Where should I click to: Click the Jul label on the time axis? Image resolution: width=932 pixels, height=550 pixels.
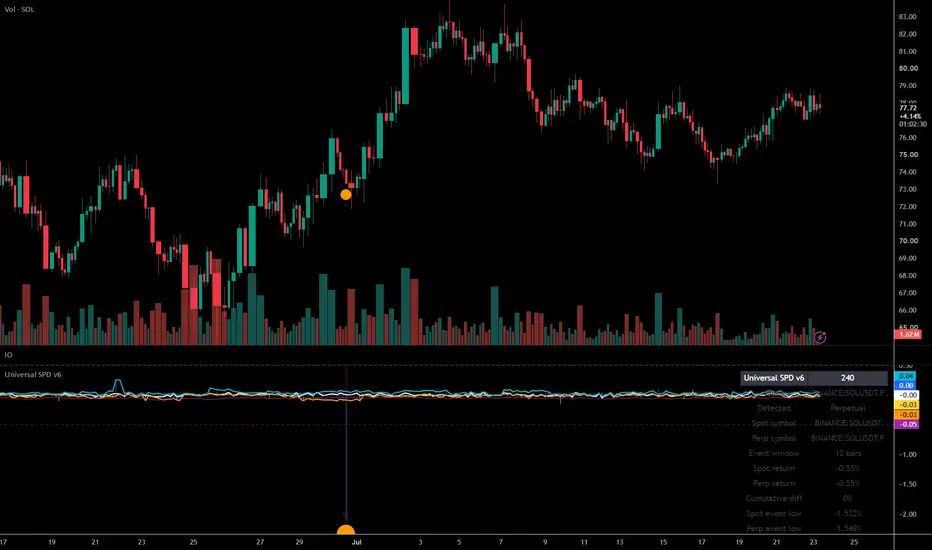[357, 542]
